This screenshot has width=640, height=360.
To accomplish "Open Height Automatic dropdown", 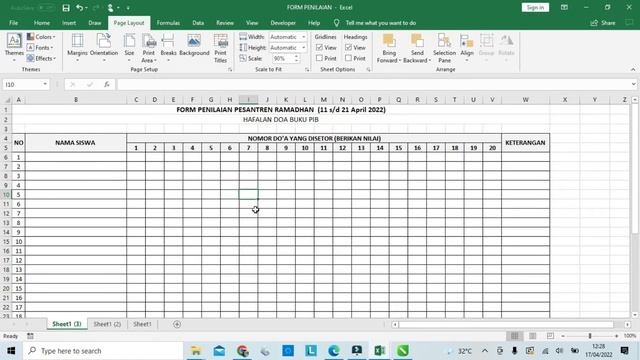I will 303,48.
